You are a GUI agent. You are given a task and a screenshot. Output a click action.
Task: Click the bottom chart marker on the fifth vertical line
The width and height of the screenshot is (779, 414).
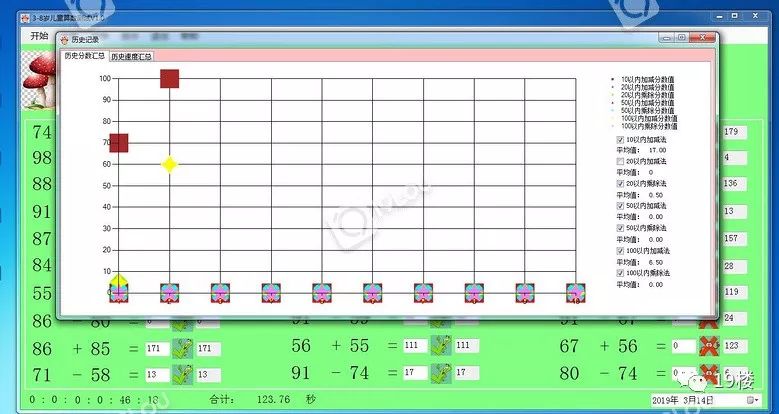click(x=322, y=293)
